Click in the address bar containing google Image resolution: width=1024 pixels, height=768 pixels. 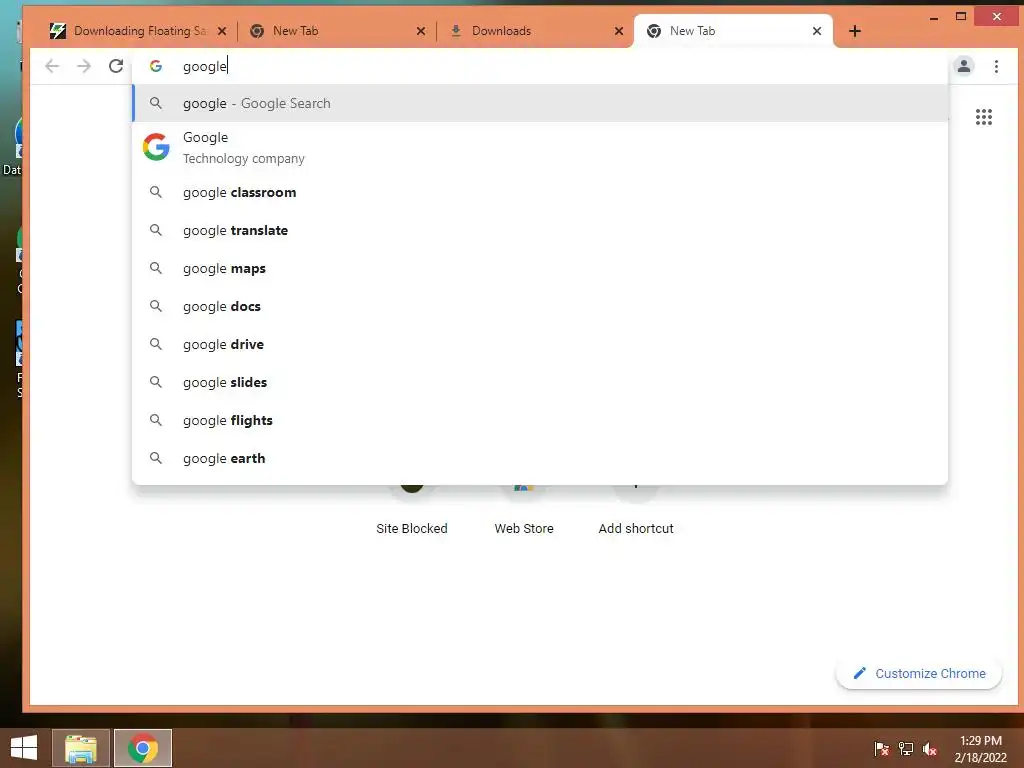pos(539,66)
